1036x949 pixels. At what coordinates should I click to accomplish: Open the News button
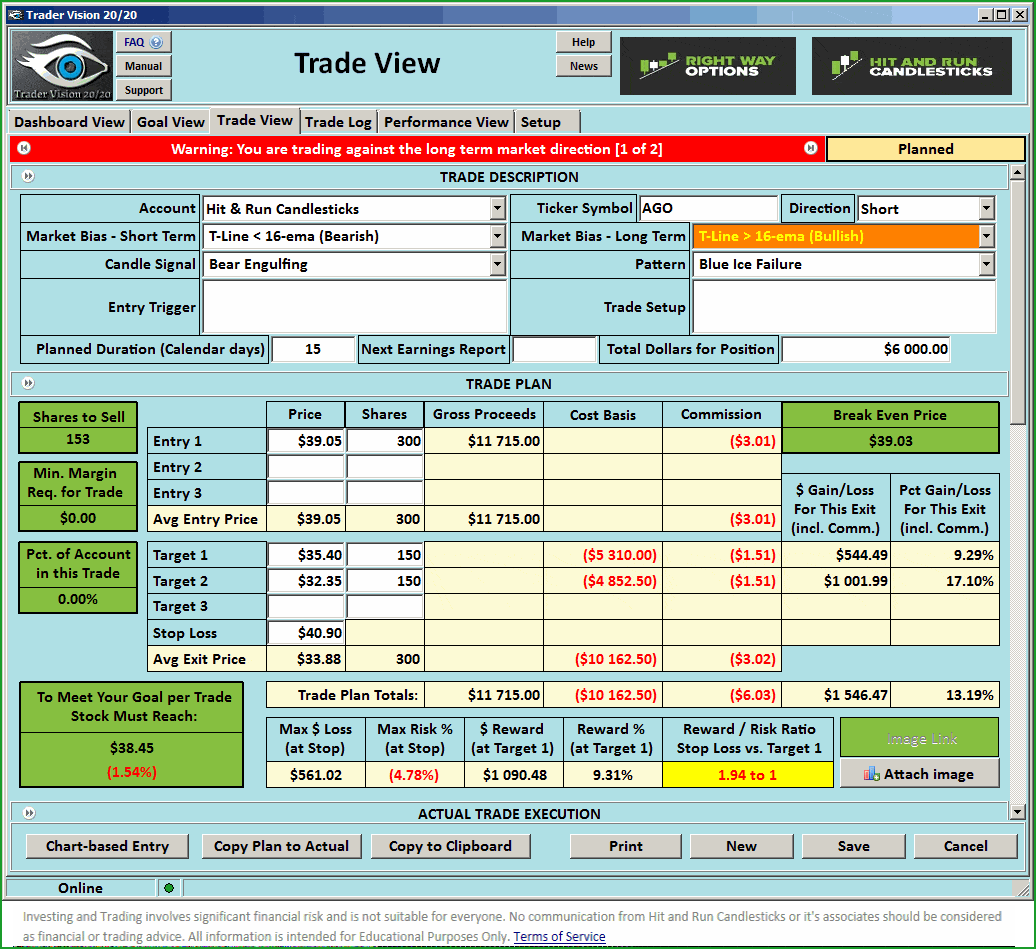[x=583, y=66]
